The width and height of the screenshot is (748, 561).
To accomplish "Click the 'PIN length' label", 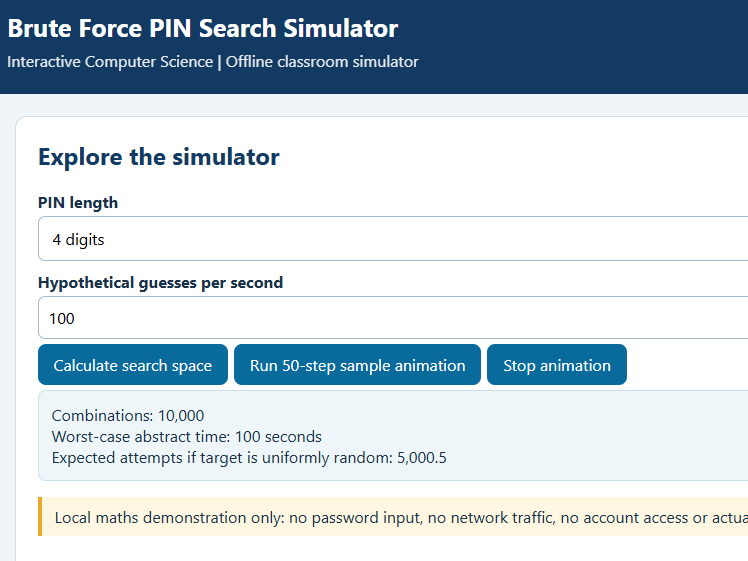I will tap(78, 203).
